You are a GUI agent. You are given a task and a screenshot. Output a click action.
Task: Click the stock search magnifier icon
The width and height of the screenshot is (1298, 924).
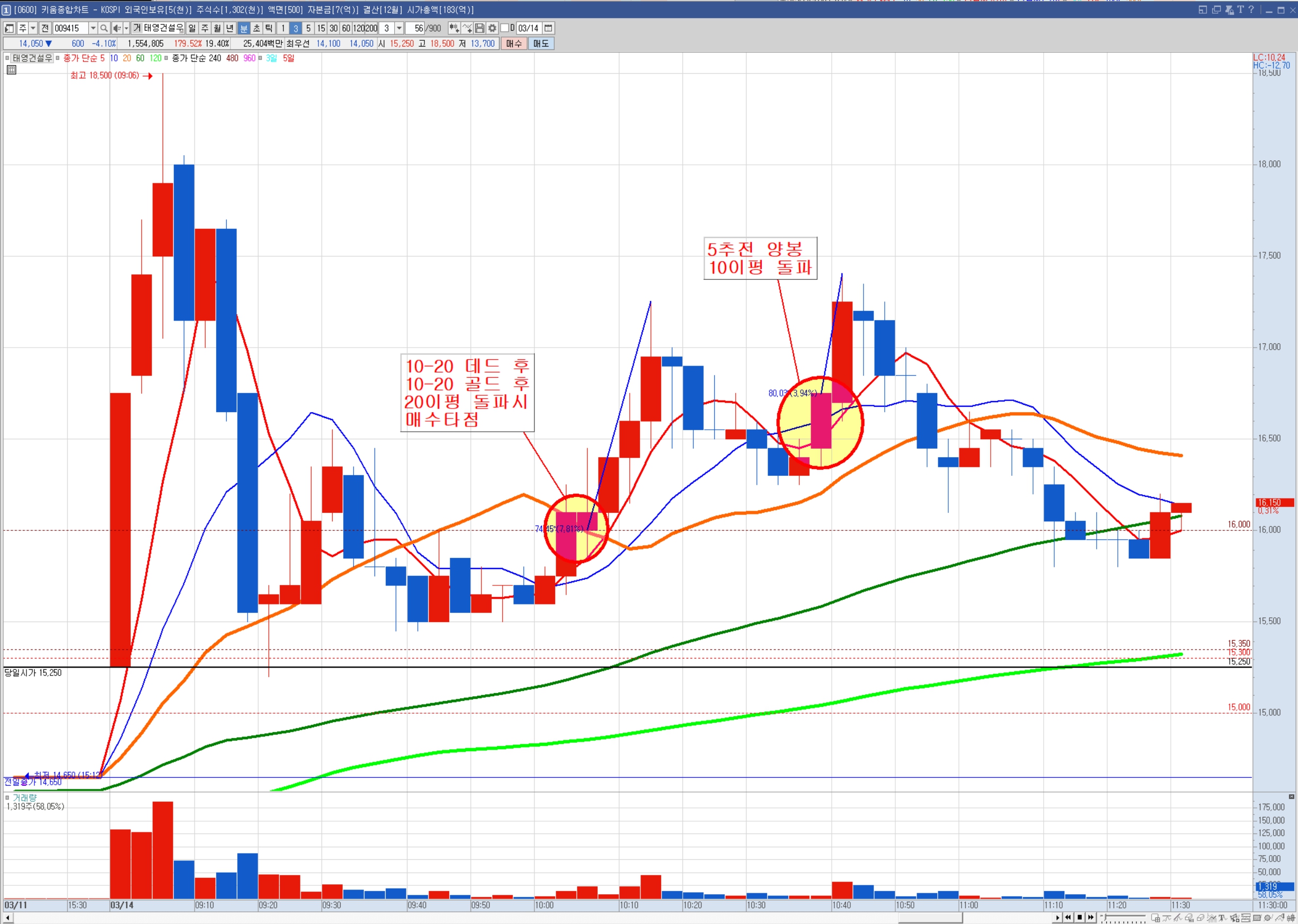(x=103, y=28)
